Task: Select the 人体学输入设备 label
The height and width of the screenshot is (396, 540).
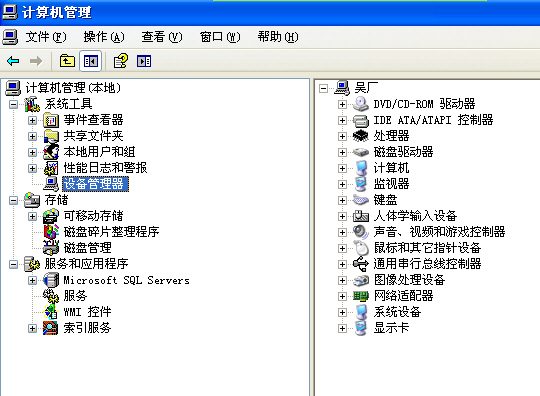Action: click(x=415, y=216)
